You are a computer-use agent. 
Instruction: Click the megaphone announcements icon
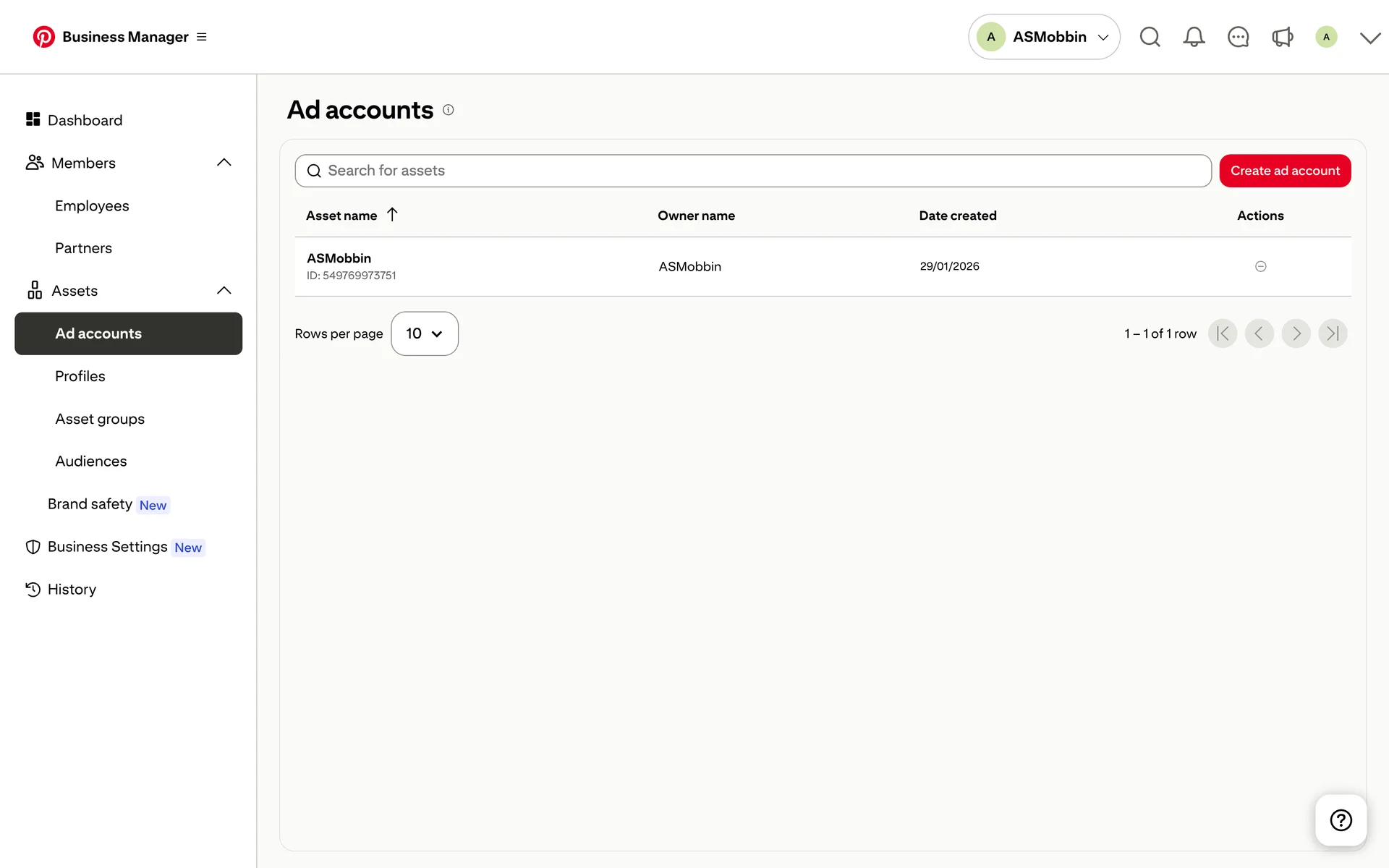pyautogui.click(x=1282, y=37)
